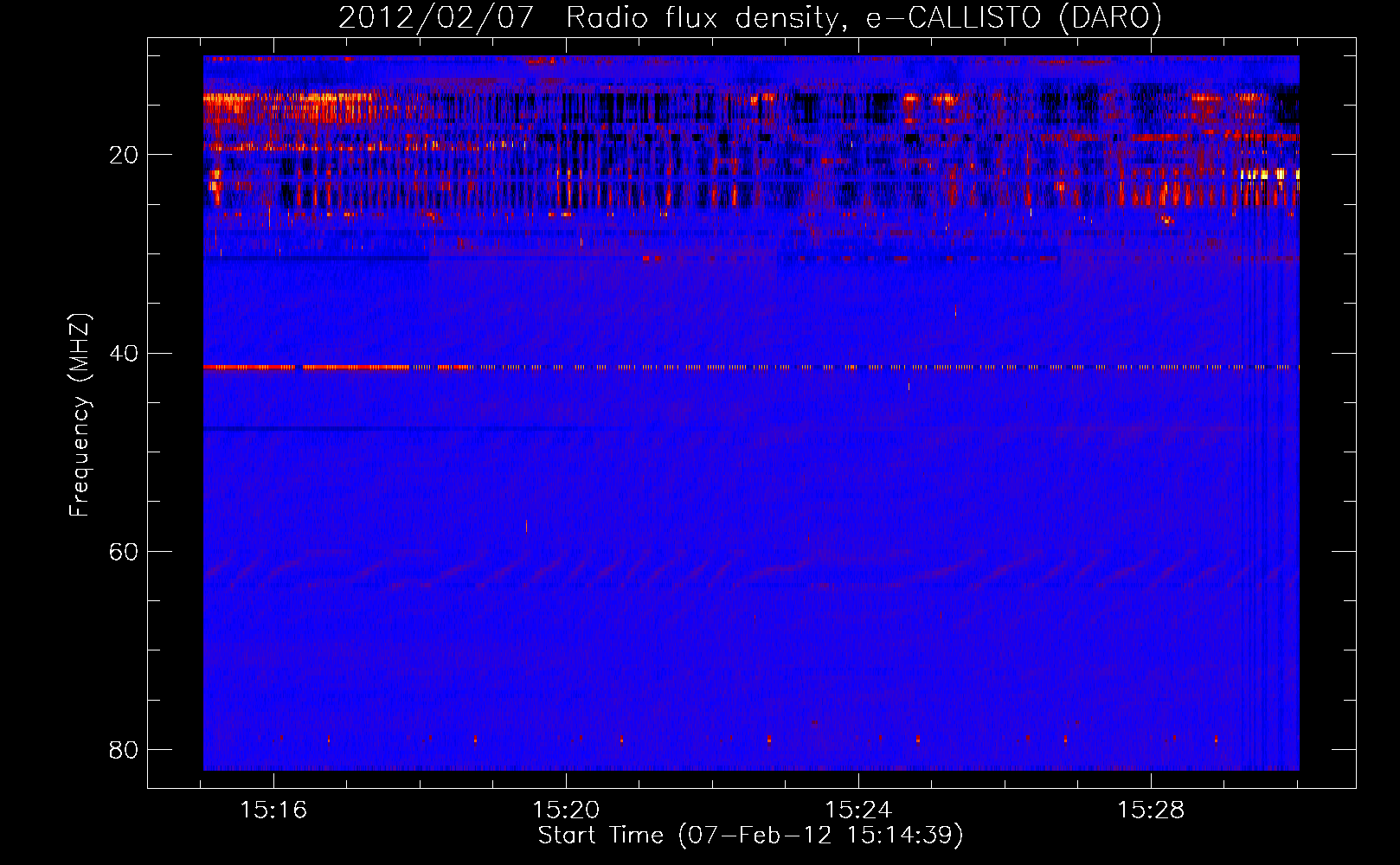
Task: Click the 15:16 time tick label
Action: [x=273, y=811]
